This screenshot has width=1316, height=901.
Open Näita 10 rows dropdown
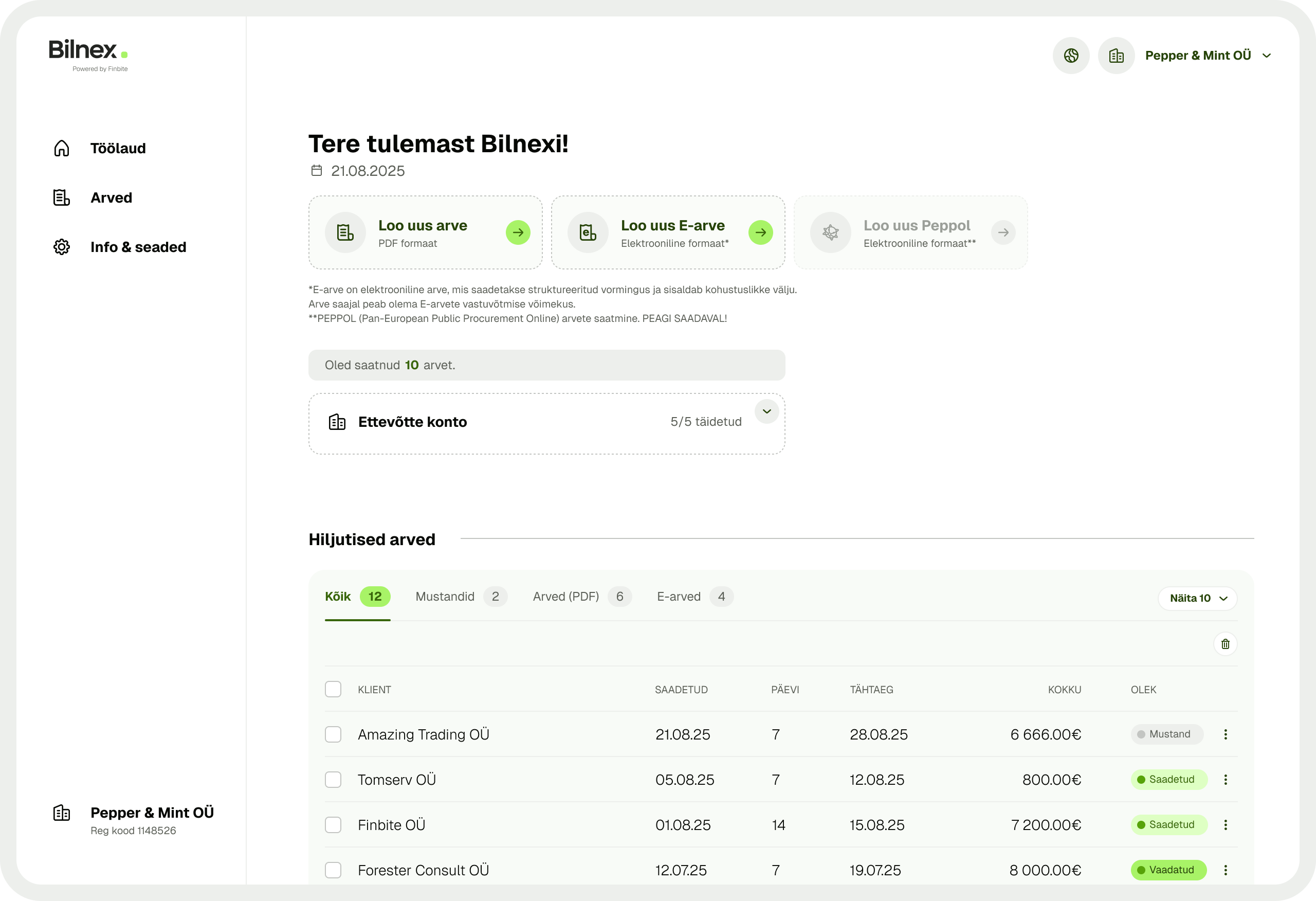pyautogui.click(x=1198, y=599)
